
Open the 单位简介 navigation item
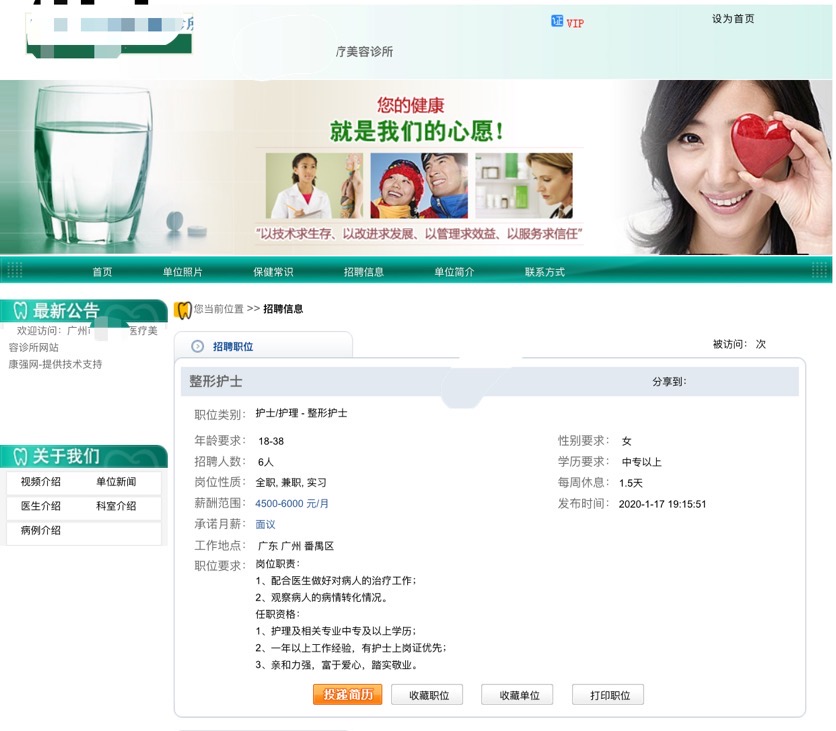coord(454,272)
